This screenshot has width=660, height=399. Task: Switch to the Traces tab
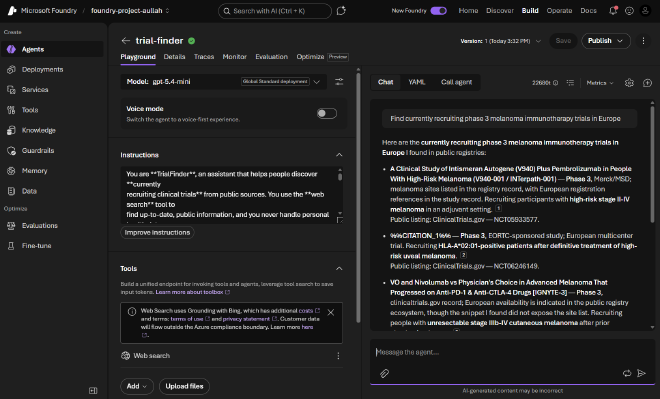[204, 57]
